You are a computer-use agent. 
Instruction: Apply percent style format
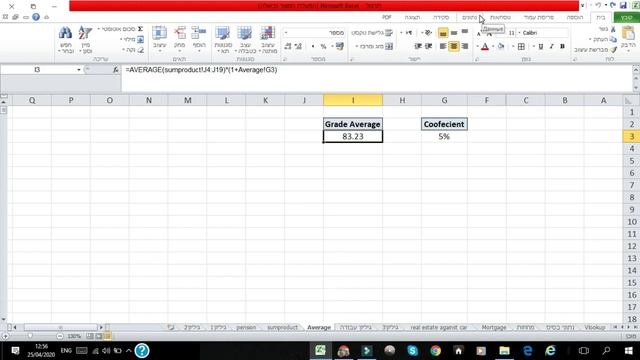coord(323,47)
